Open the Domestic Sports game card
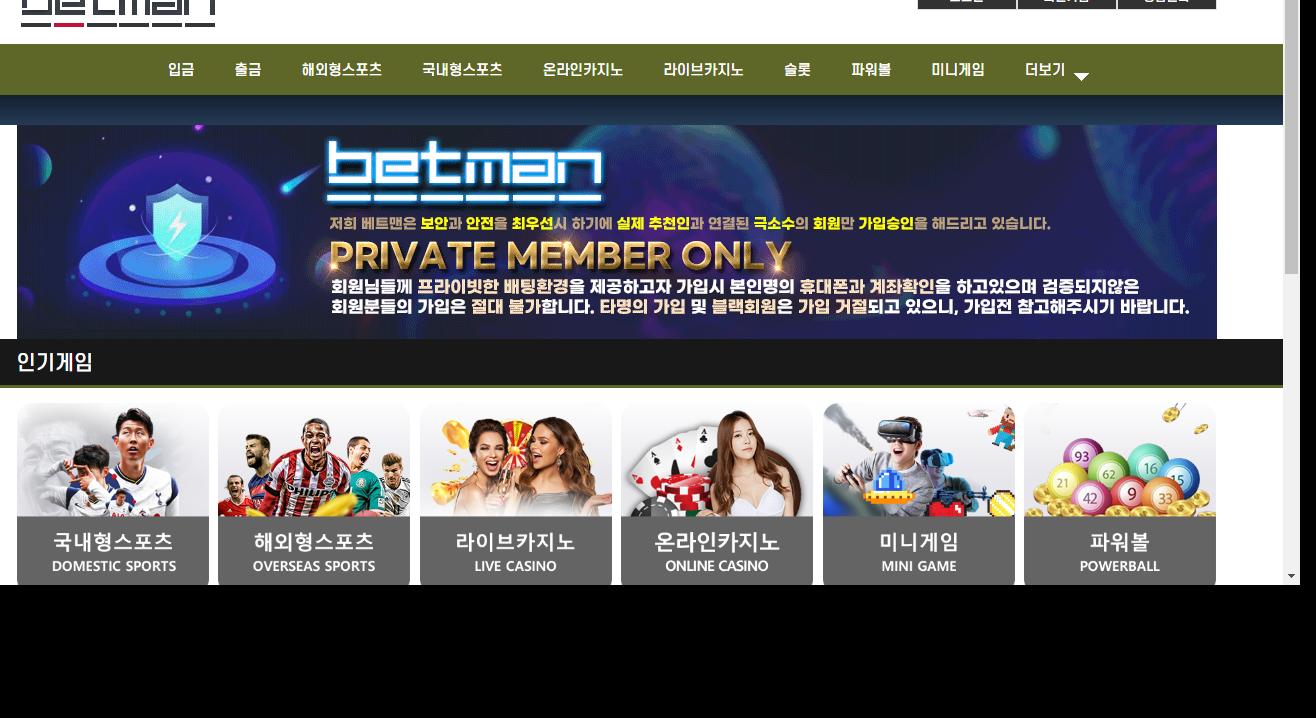Image resolution: width=1316 pixels, height=718 pixels. pos(113,494)
